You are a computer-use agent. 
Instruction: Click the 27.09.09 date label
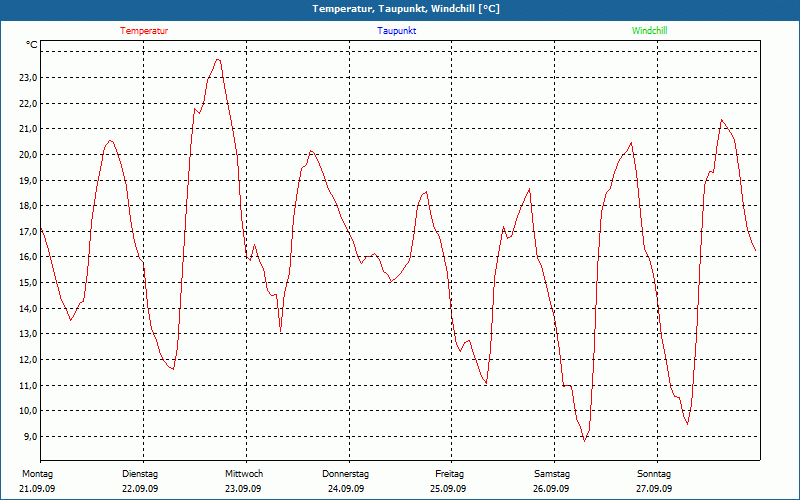click(654, 489)
